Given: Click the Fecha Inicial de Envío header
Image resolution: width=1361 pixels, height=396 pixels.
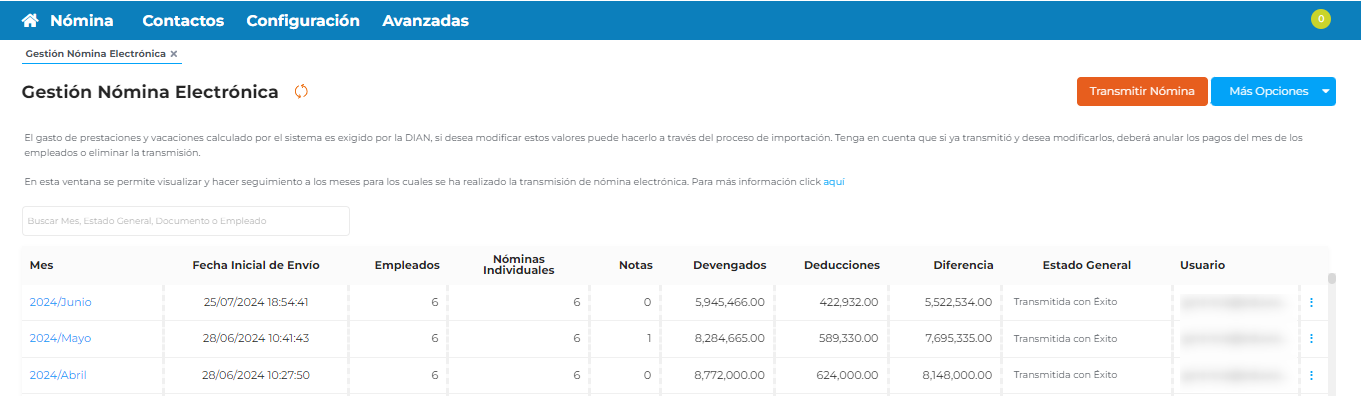Looking at the screenshot, I should click(256, 265).
